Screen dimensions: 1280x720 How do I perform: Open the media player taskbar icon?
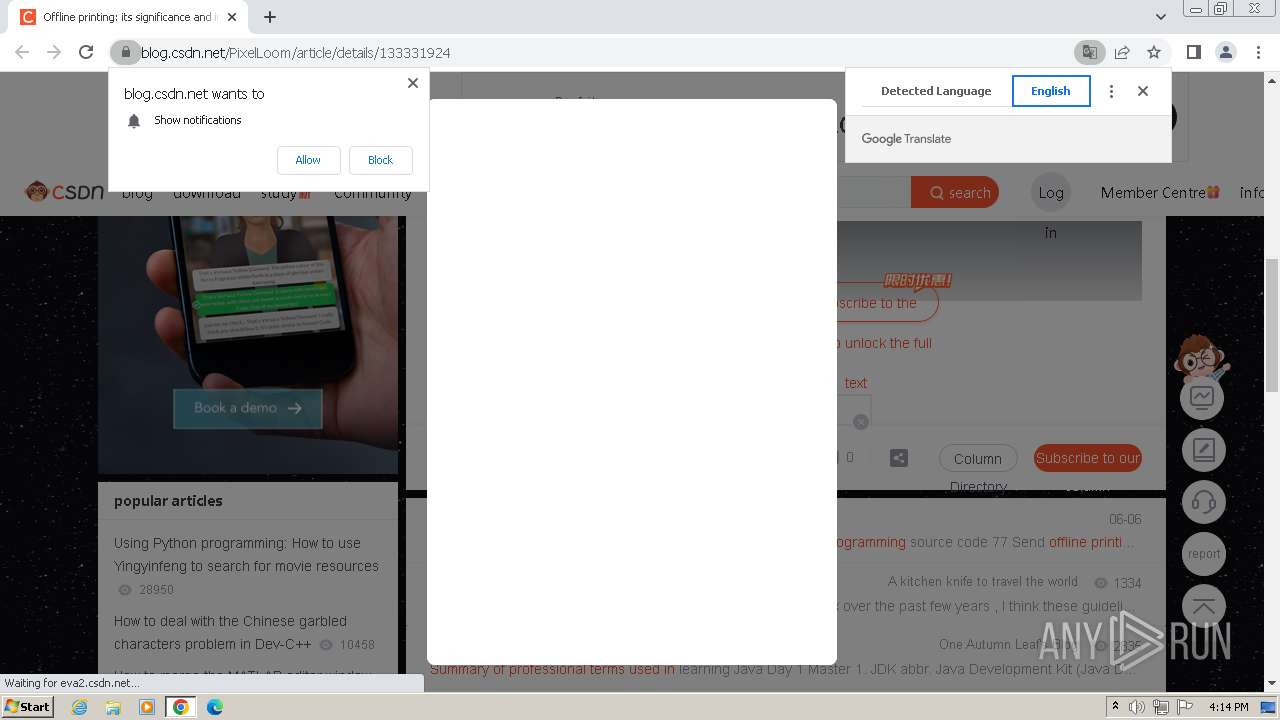(147, 707)
